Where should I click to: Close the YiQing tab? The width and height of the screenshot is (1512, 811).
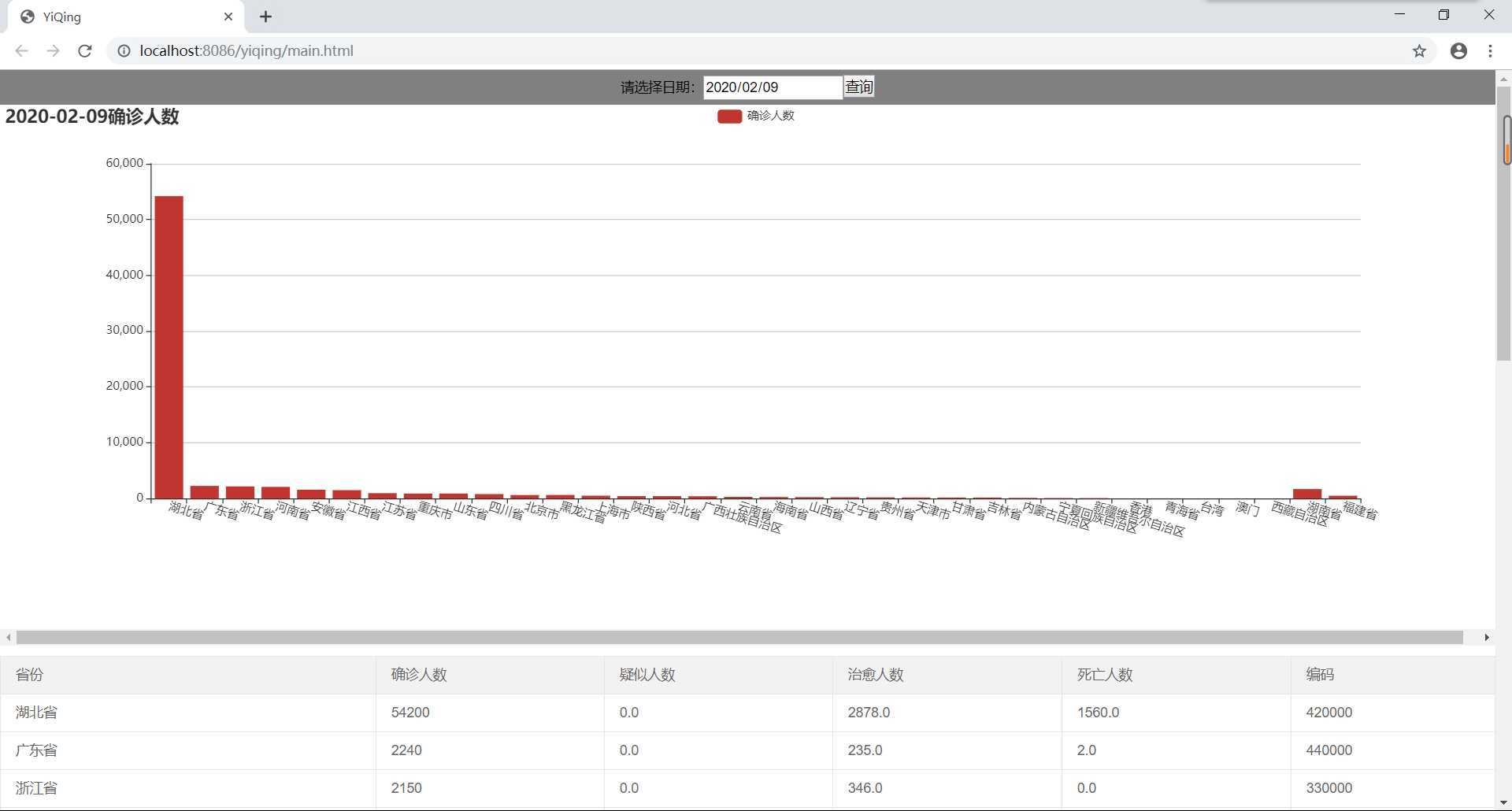[228, 17]
